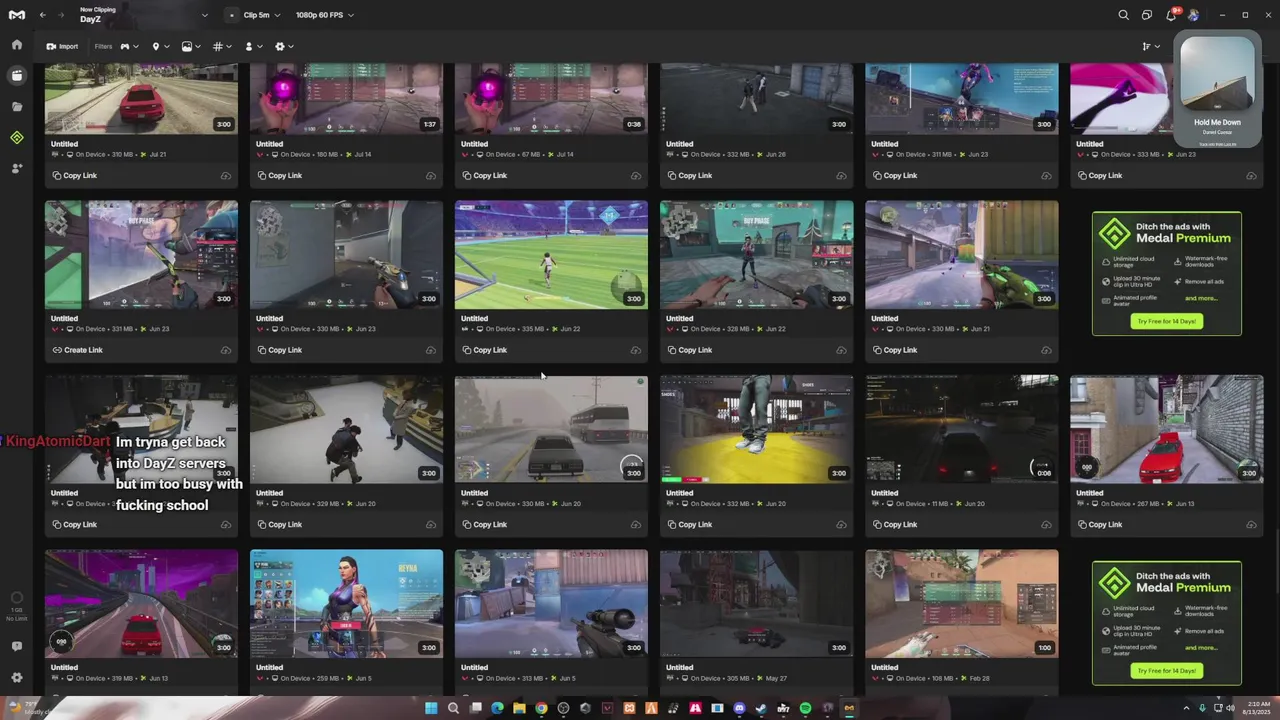Open the person filter dropdown

click(x=253, y=46)
